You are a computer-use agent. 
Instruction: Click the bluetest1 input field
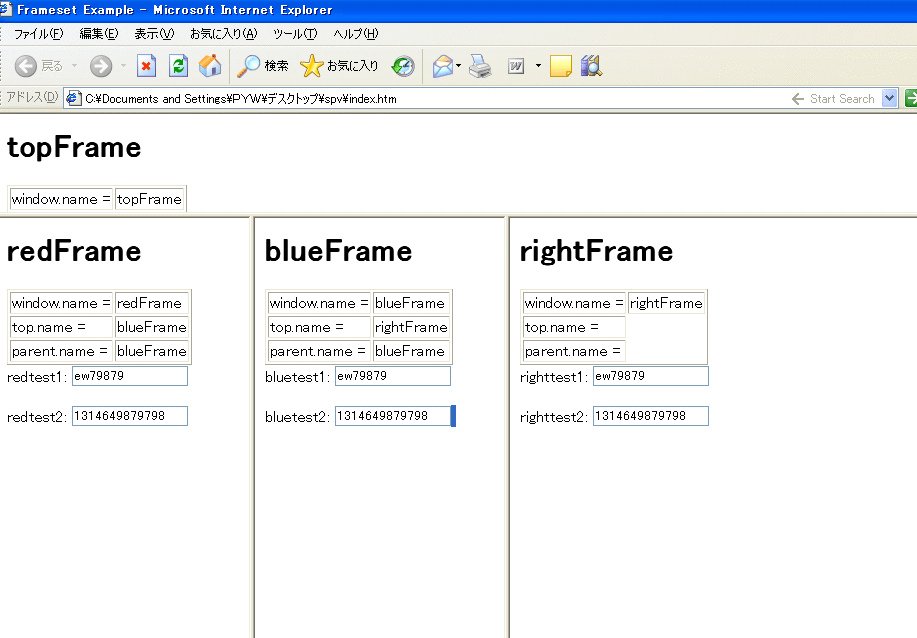(393, 376)
